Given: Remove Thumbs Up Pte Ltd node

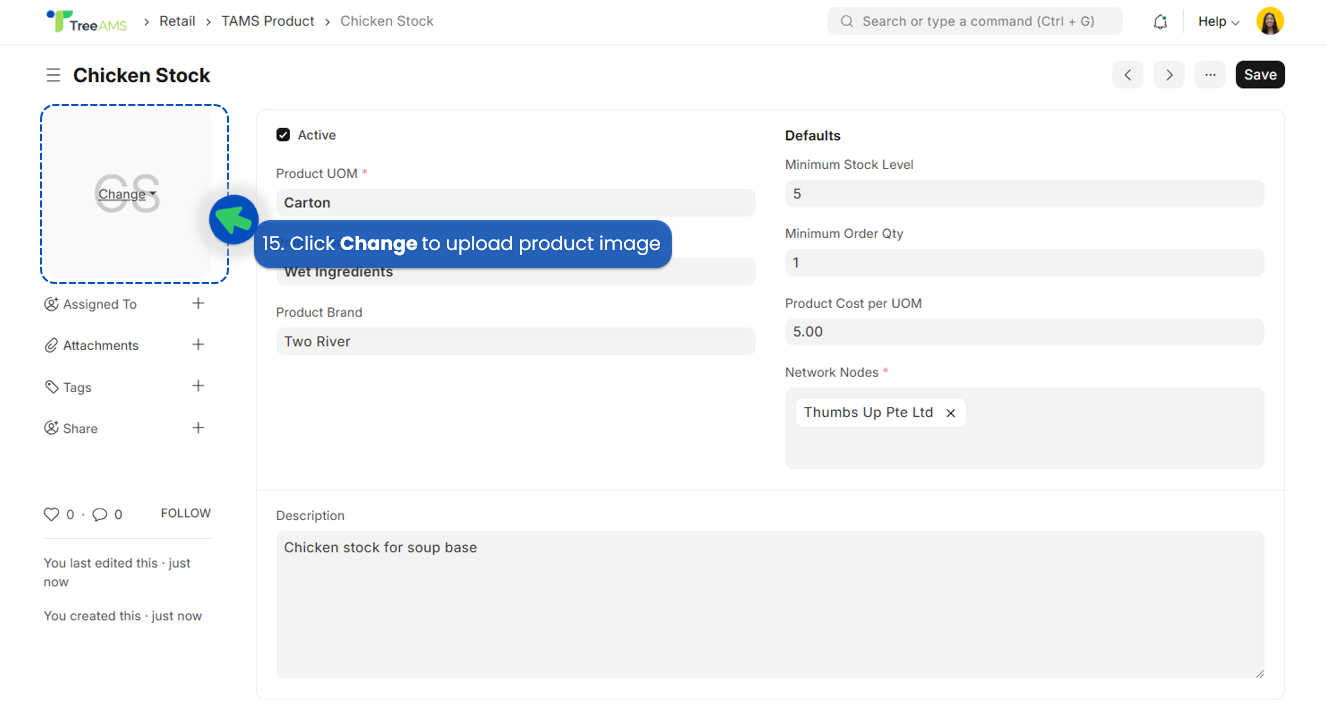Looking at the screenshot, I should 951,413.
